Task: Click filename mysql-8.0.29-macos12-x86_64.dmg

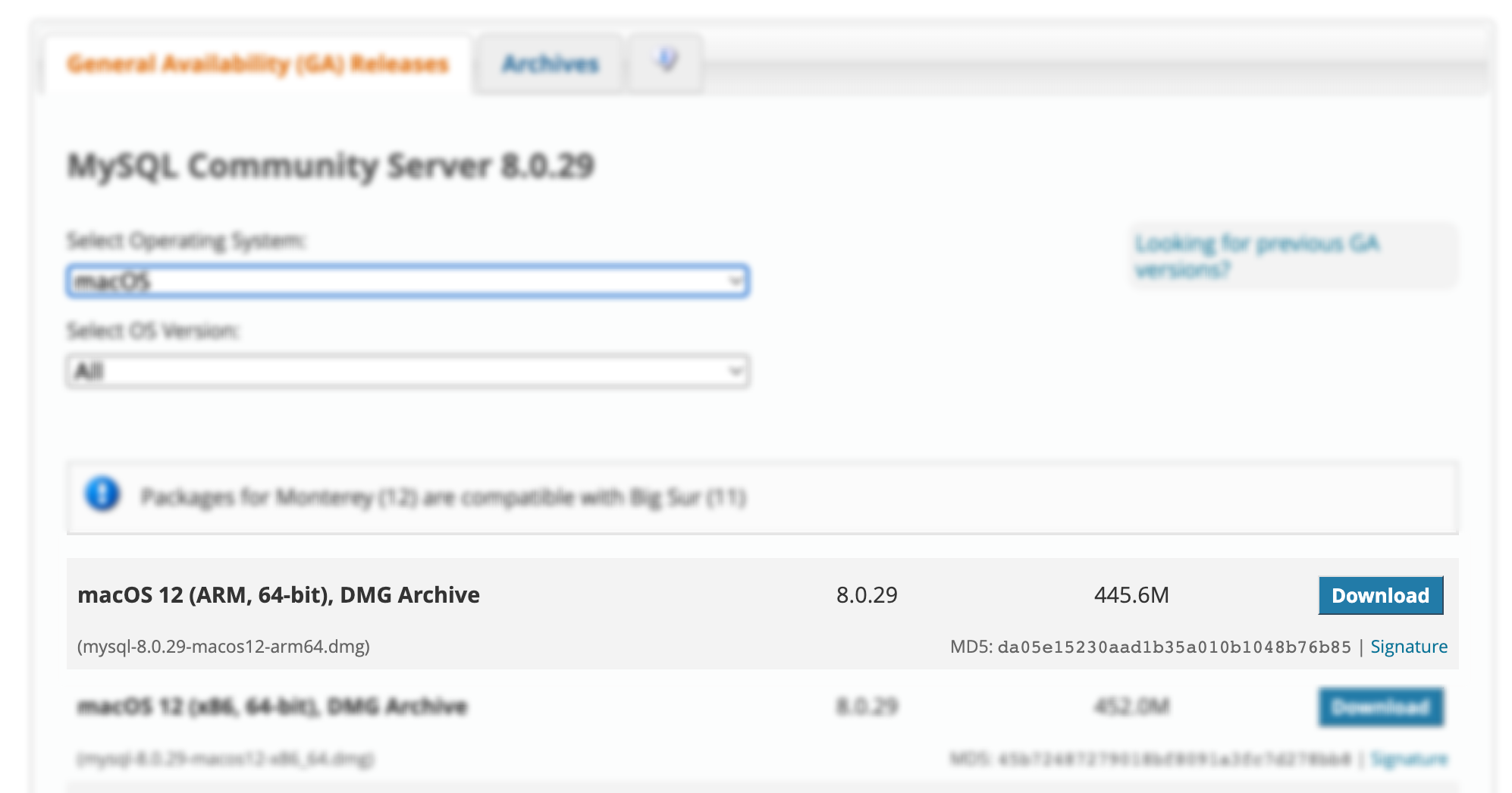Action: coord(225,758)
